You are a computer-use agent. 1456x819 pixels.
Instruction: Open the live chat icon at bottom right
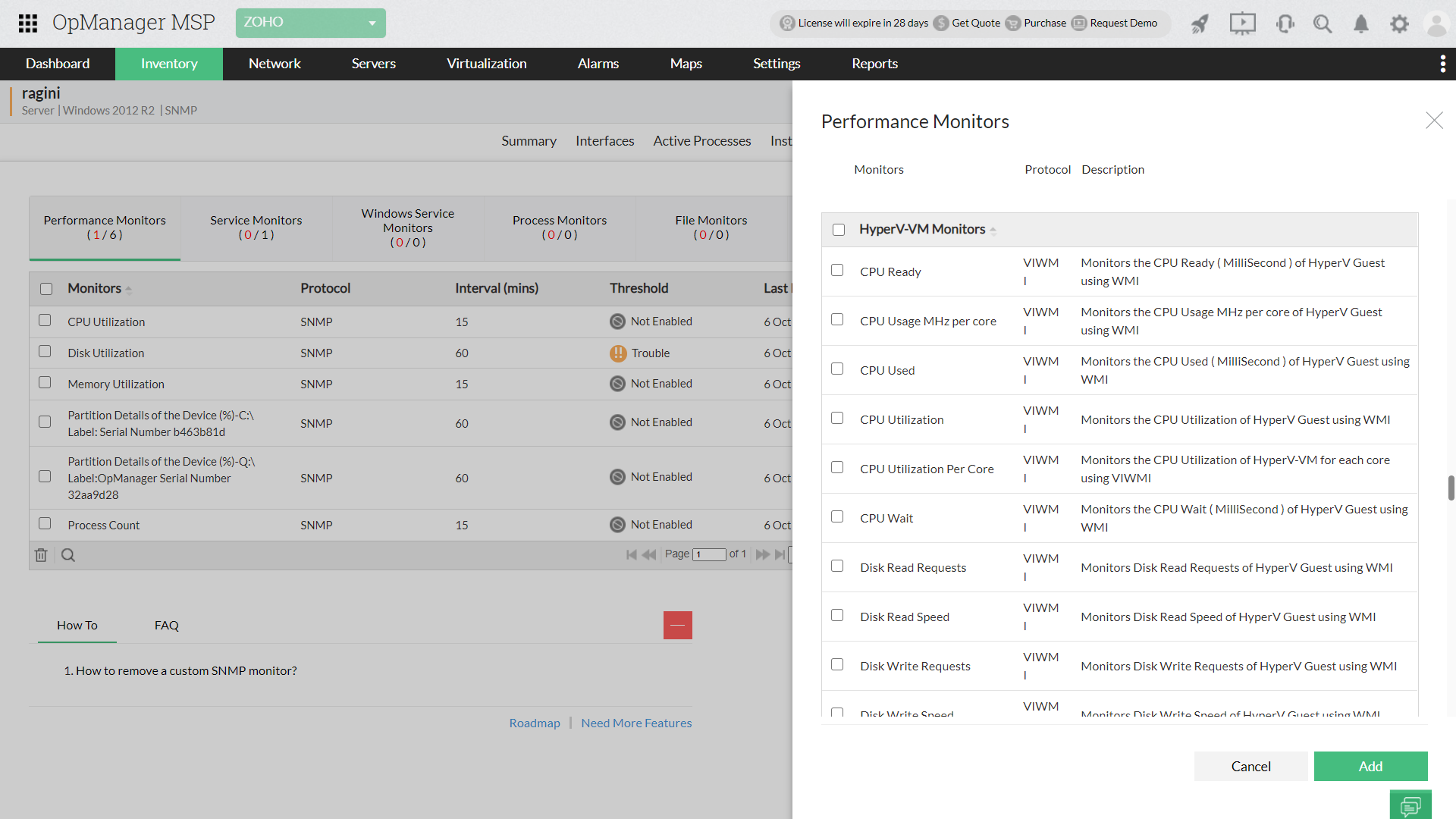coord(1410,805)
